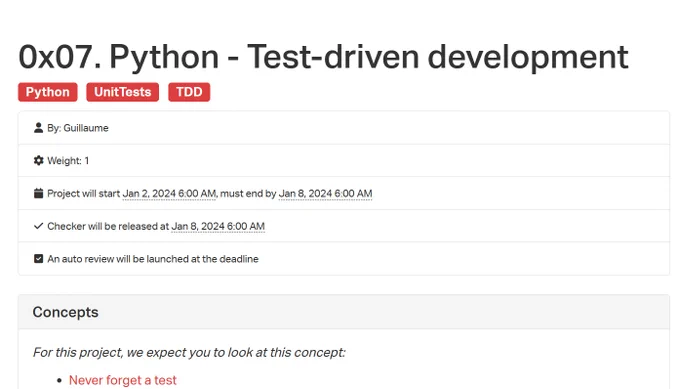Click the gear icon next to Weight
The image size is (680, 389).
tap(38, 160)
